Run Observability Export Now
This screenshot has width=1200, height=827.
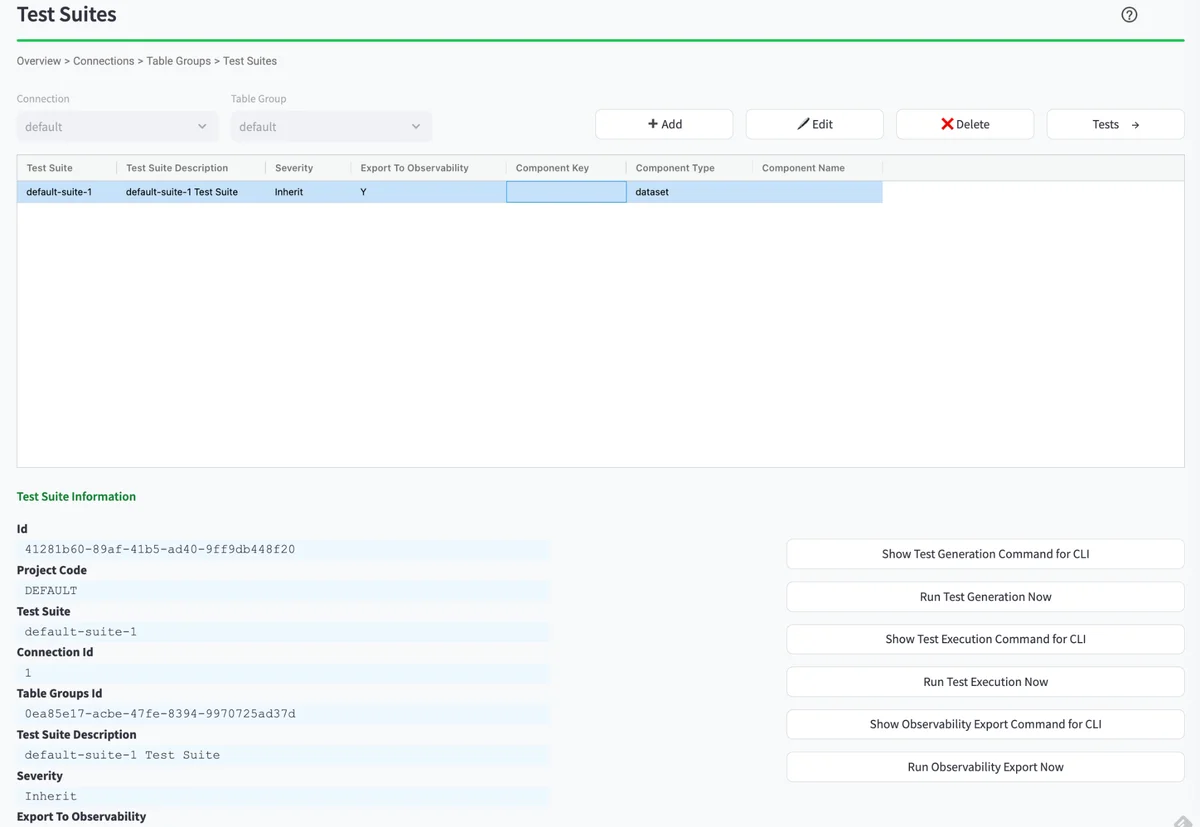coord(985,766)
